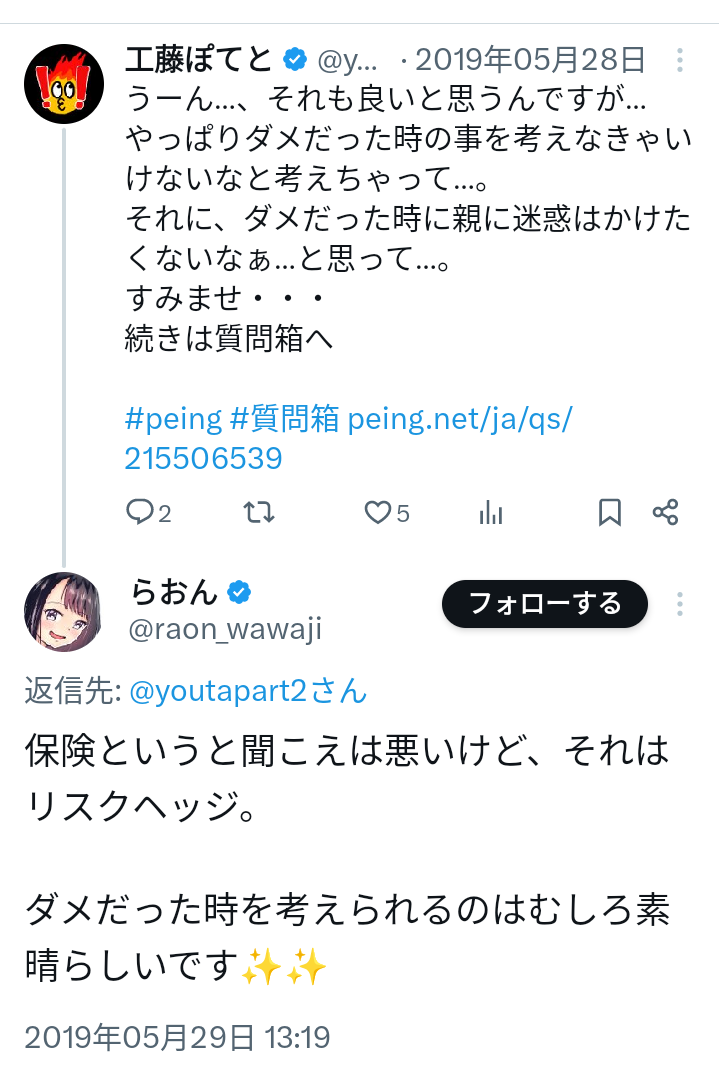Click the フォローする button
Viewport: 719px width, 1076px height.
(545, 604)
